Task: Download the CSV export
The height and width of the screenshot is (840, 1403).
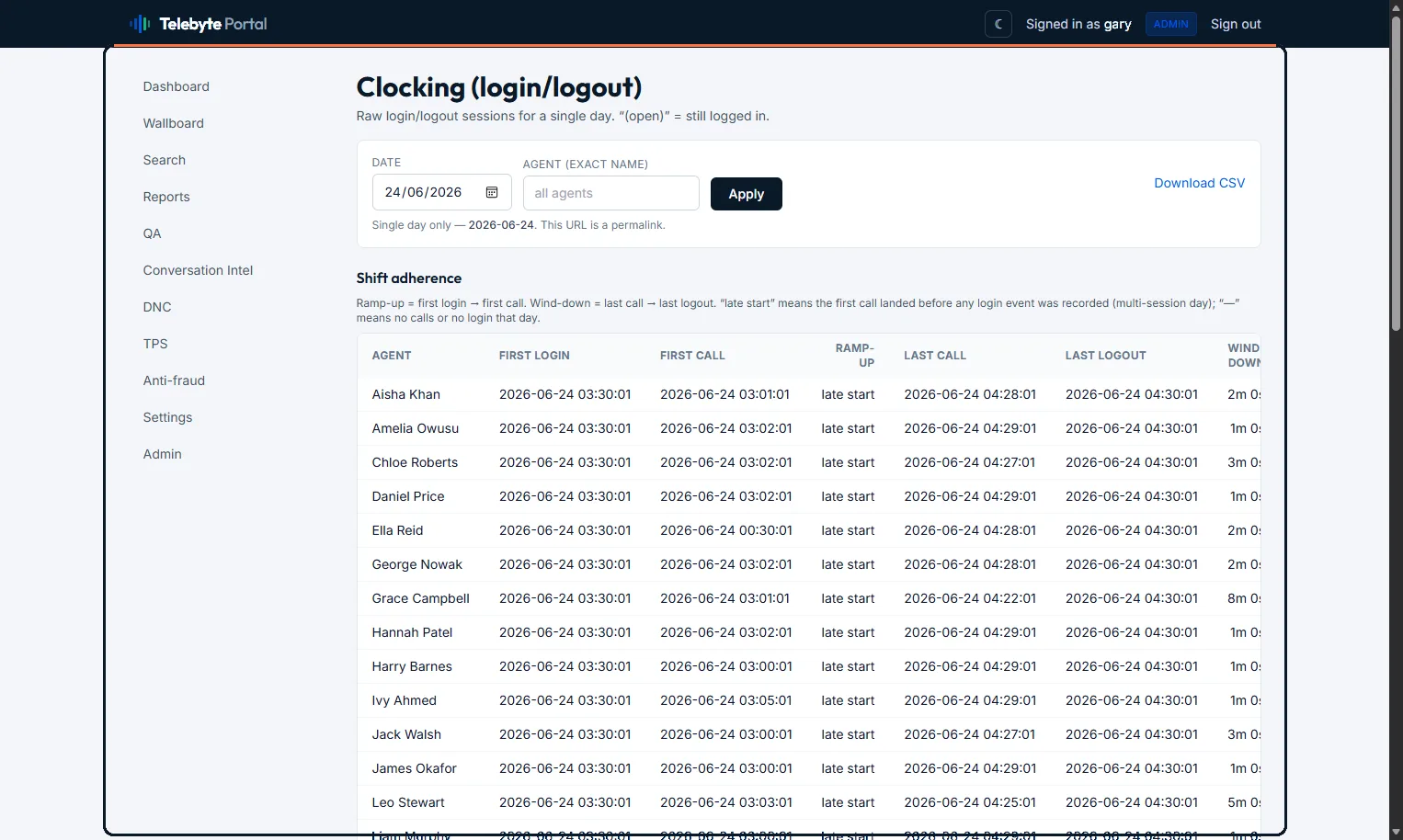Action: (1200, 183)
